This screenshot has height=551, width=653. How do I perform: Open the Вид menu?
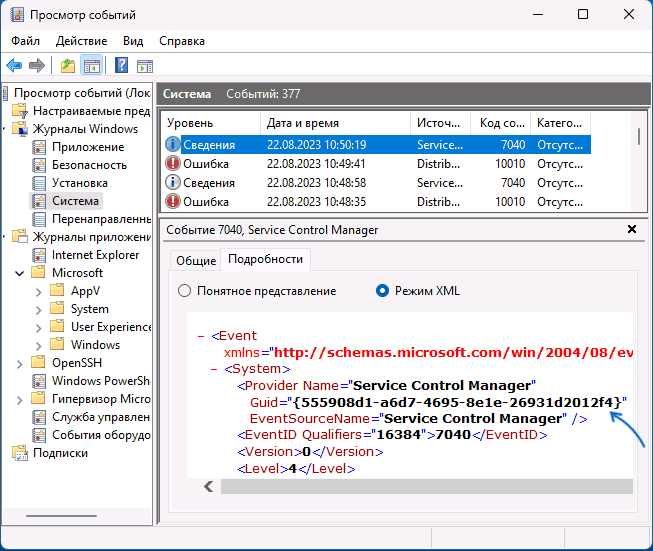coord(133,41)
